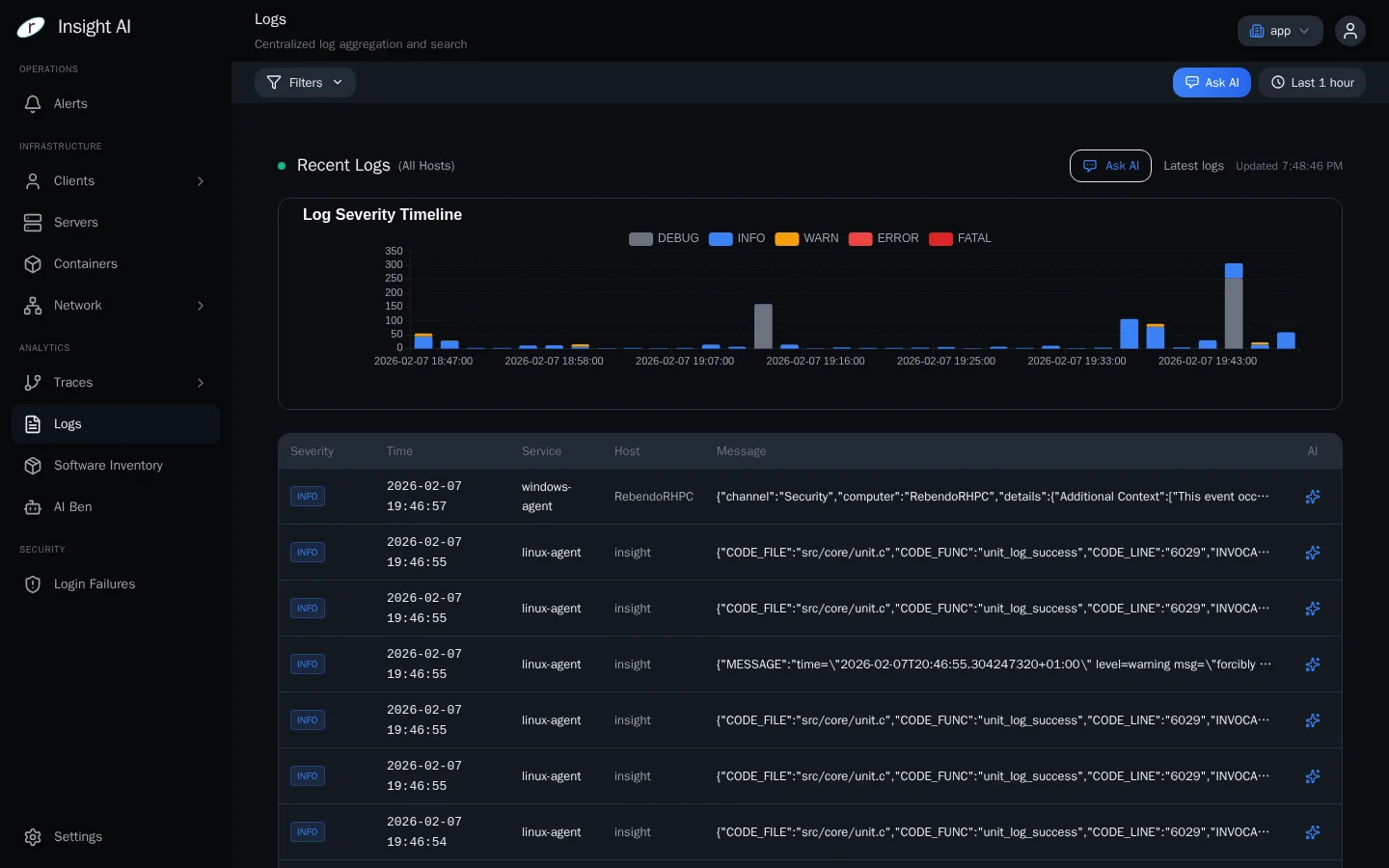Click the Time column header
Screen dimensions: 1389x868
point(399,451)
